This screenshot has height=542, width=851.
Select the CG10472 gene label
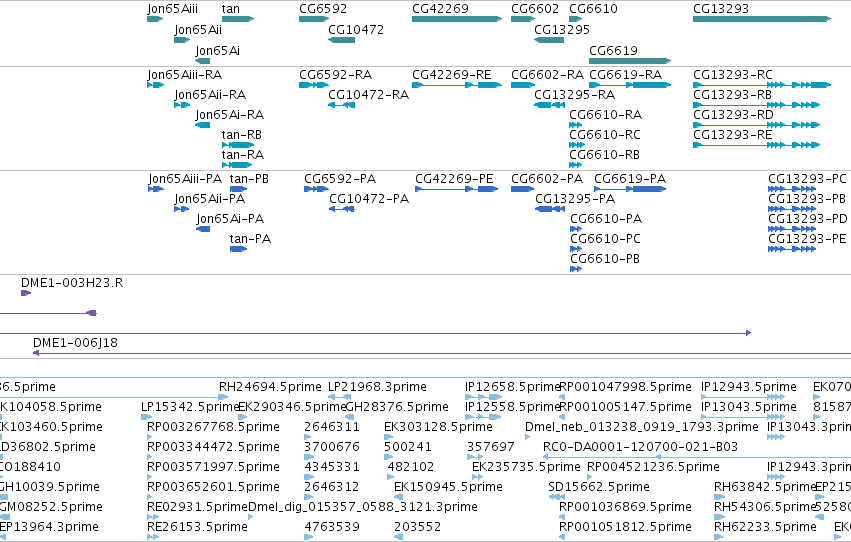[356, 29]
